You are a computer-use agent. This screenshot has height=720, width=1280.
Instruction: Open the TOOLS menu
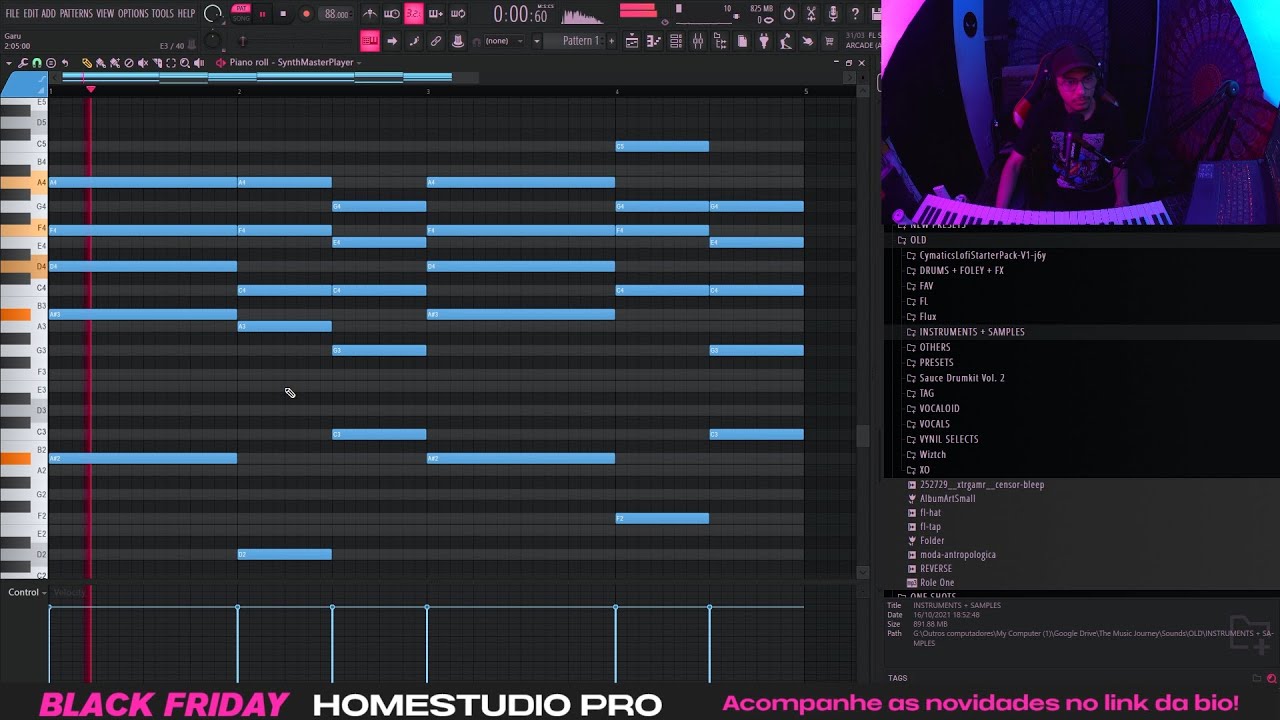pos(163,13)
